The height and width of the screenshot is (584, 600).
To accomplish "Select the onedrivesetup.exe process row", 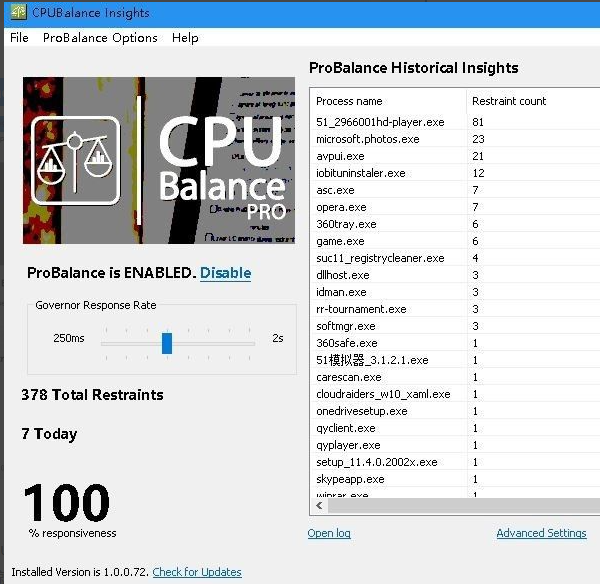I will 362,411.
